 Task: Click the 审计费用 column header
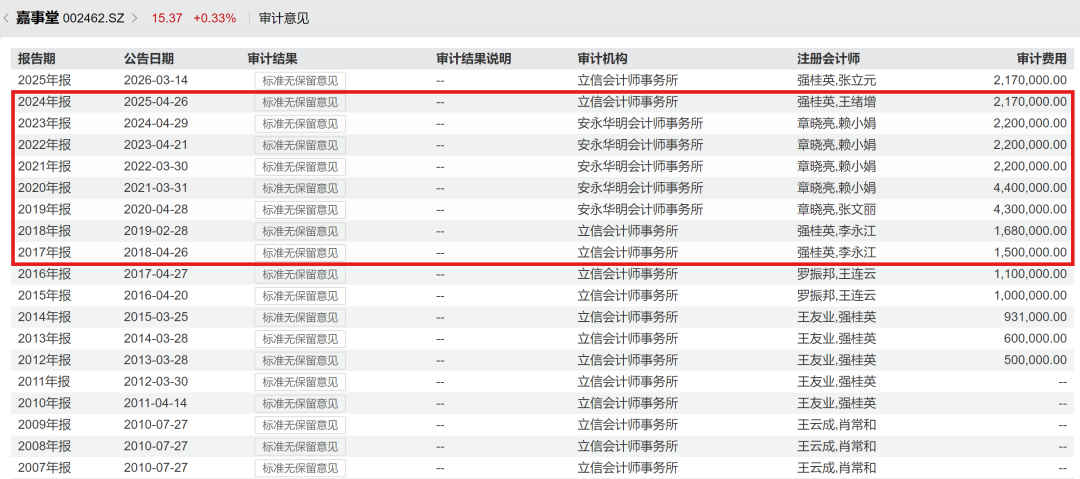pyautogui.click(x=1042, y=59)
